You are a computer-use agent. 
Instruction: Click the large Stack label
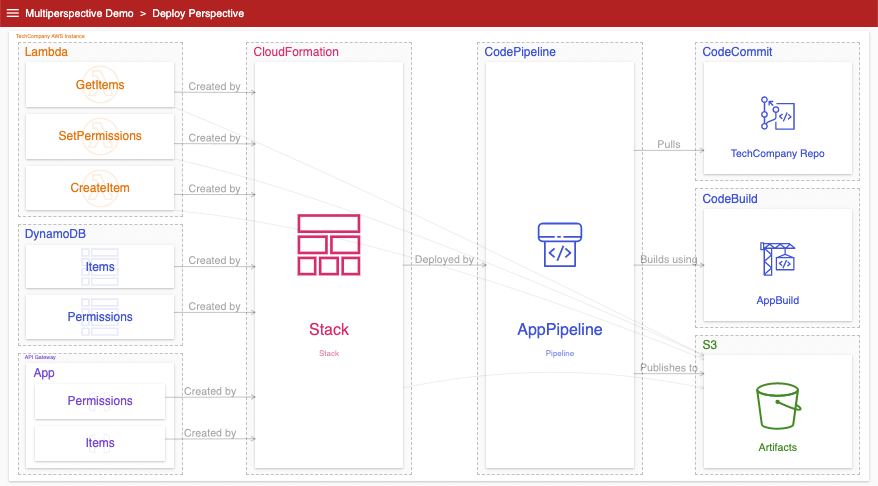329,329
